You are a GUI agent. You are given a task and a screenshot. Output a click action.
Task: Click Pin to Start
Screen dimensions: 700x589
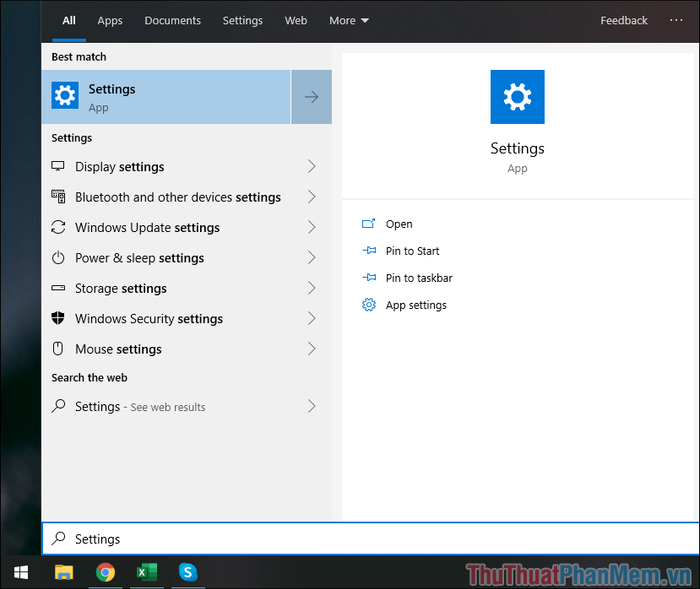(412, 251)
